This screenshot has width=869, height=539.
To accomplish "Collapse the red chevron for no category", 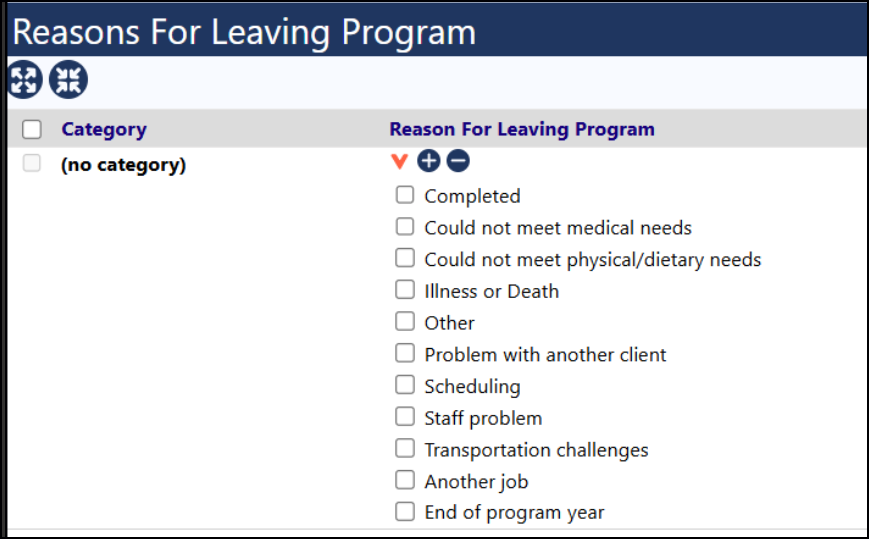I will point(399,161).
